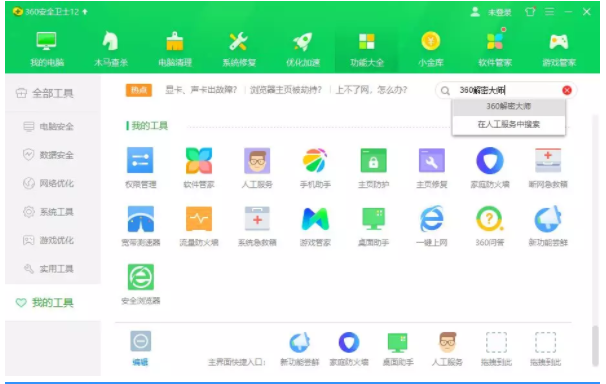Open main menu hamburger icon

(x=549, y=12)
